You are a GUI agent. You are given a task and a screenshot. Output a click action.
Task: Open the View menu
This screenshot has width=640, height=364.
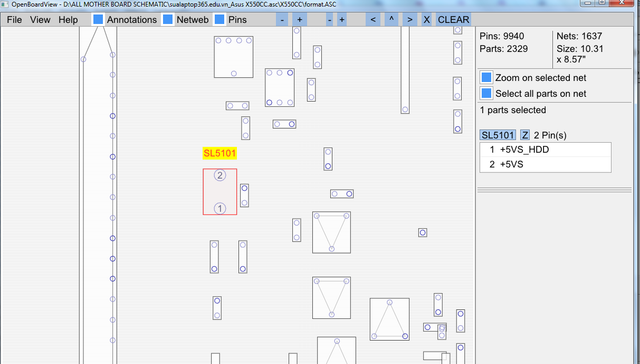coord(40,20)
